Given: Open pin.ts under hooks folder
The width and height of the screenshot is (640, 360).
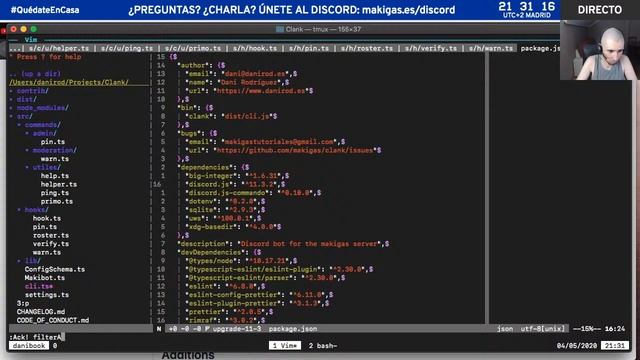Looking at the screenshot, I should 45,227.
